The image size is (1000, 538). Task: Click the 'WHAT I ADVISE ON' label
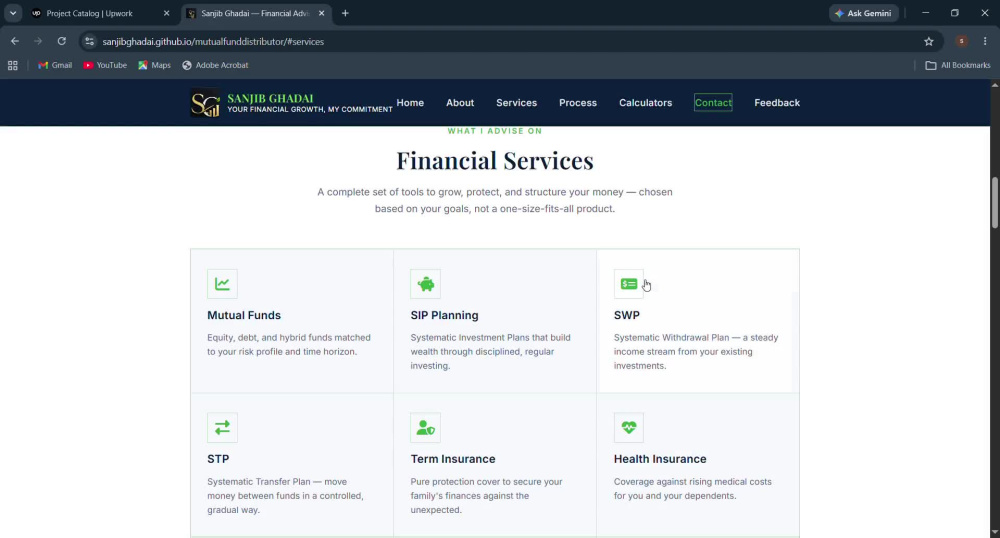pos(495,131)
